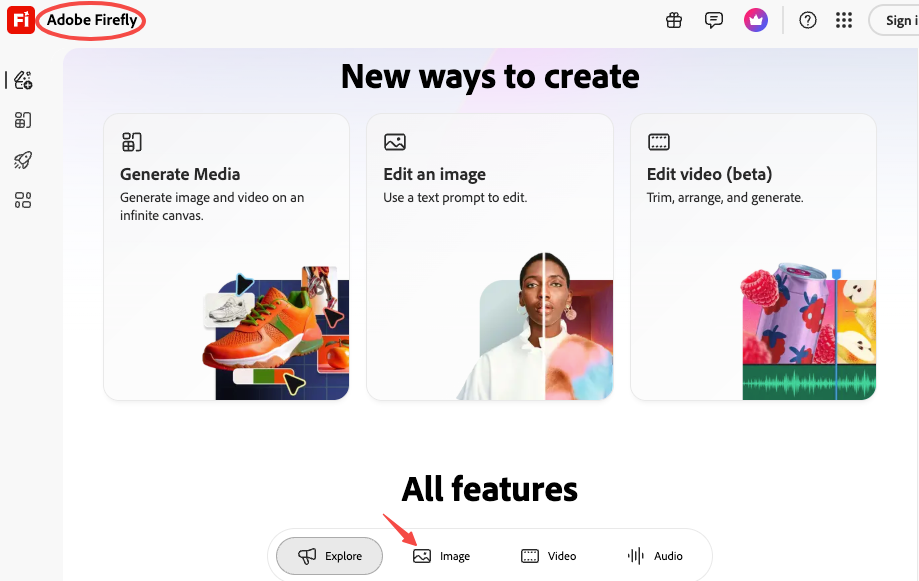Switch to the Image tab
Image resolution: width=919 pixels, height=581 pixels.
(442, 556)
